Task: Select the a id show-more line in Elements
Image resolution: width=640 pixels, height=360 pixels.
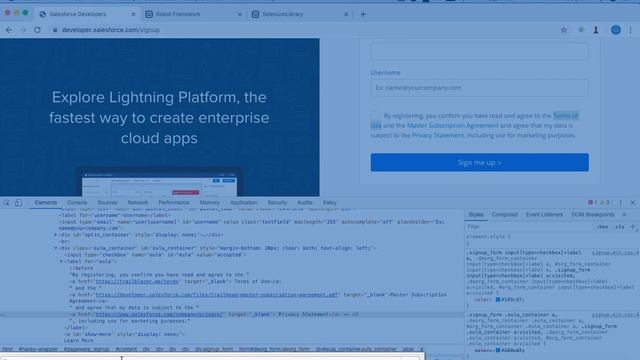Action: 124,334
